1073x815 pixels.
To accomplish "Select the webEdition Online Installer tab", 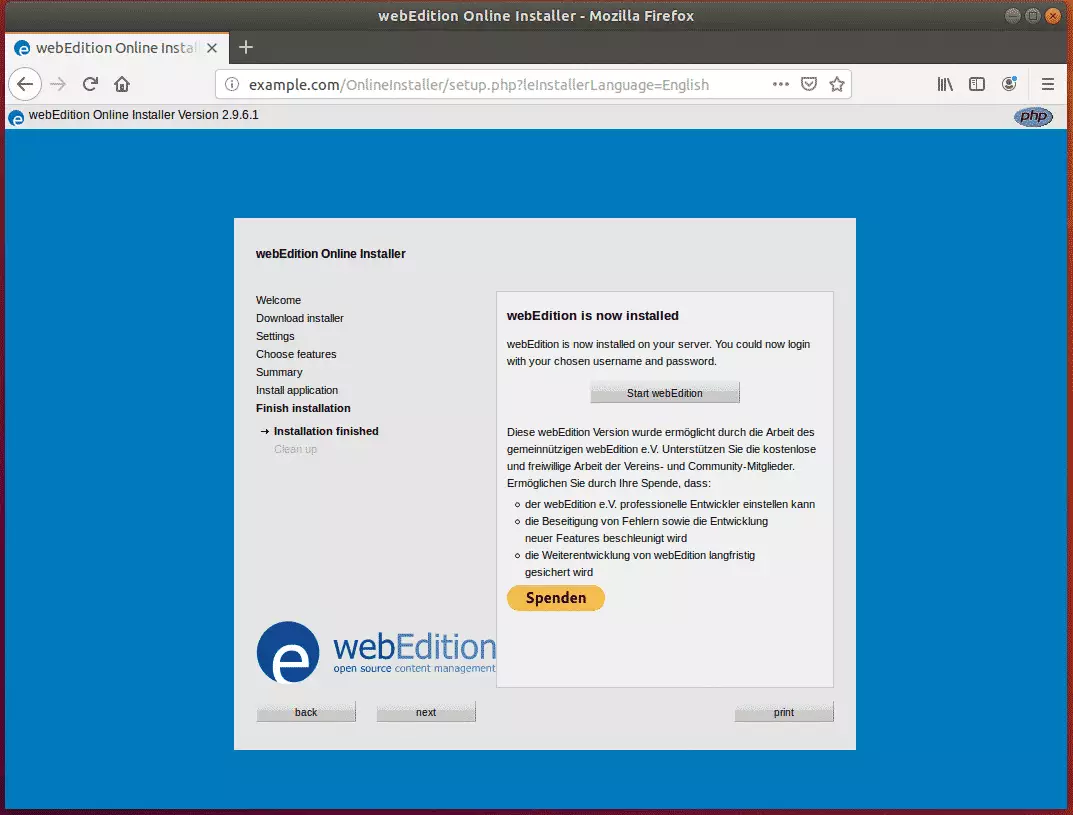I will point(116,48).
